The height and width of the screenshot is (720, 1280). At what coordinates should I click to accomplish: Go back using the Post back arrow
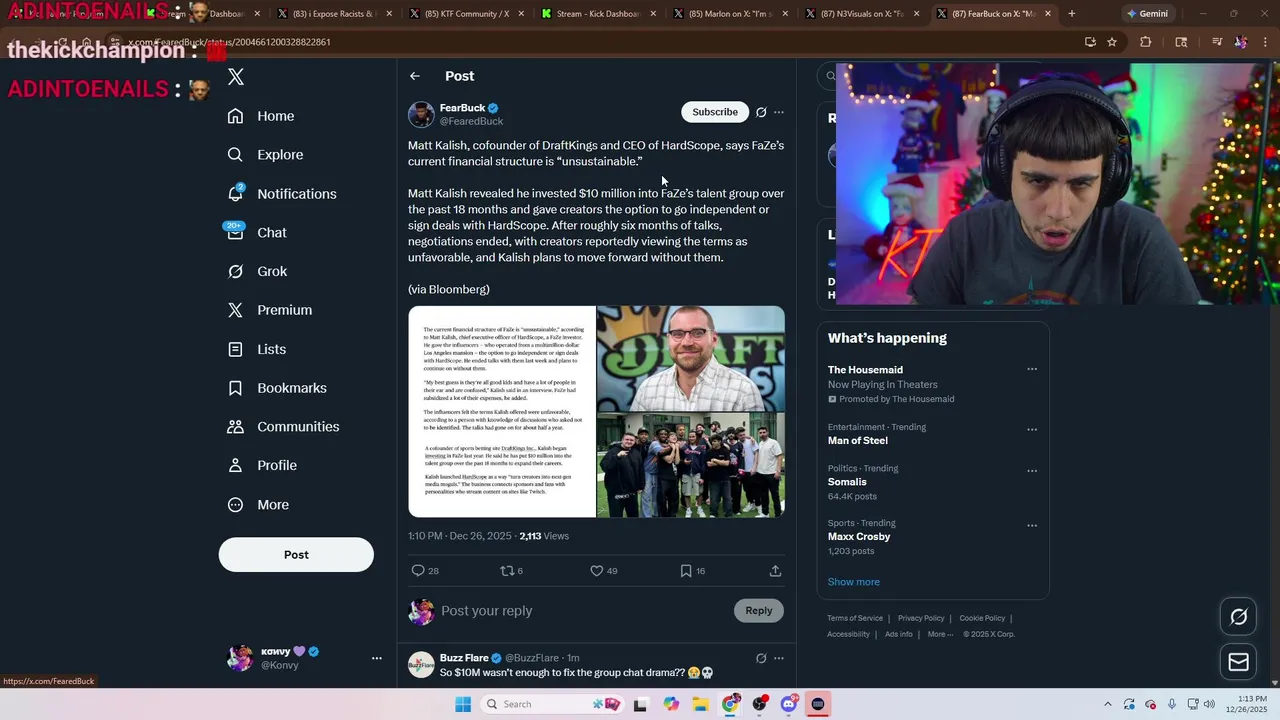coord(414,76)
